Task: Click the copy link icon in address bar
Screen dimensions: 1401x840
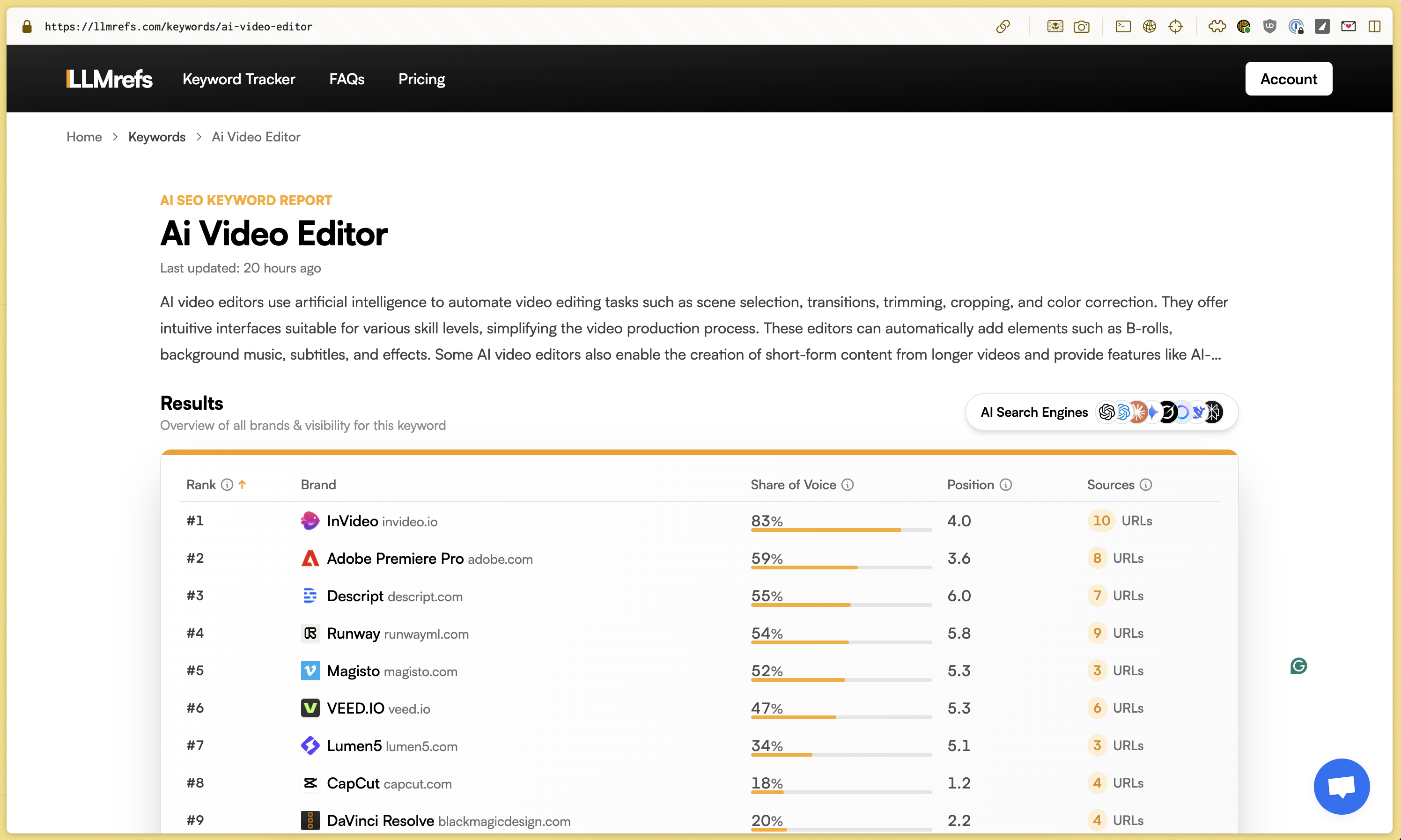Action: coord(1003,27)
